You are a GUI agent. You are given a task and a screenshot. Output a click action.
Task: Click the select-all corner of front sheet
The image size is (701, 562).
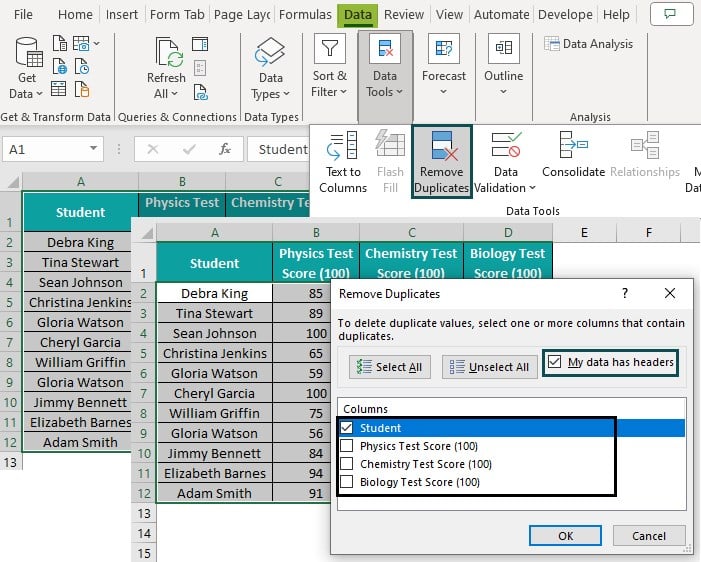tap(145, 232)
